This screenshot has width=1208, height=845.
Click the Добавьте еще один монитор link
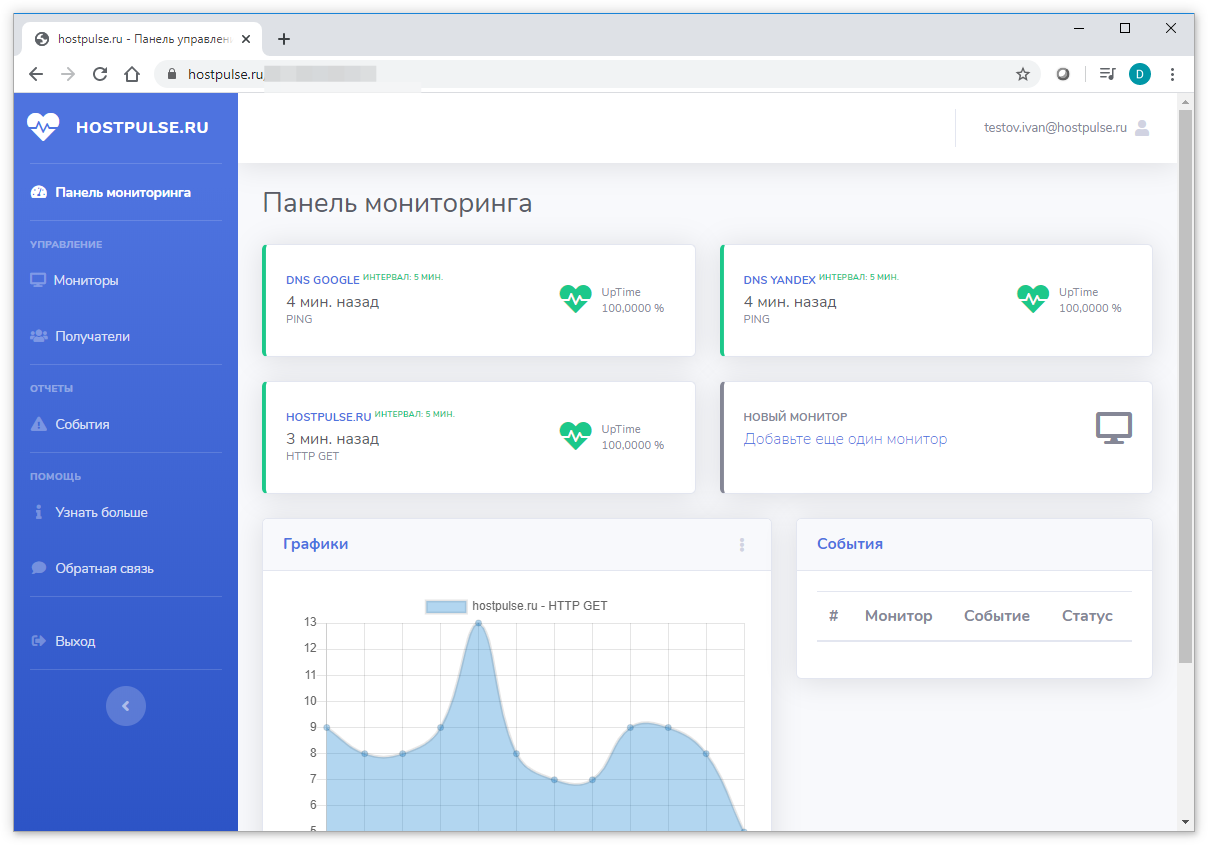(845, 439)
